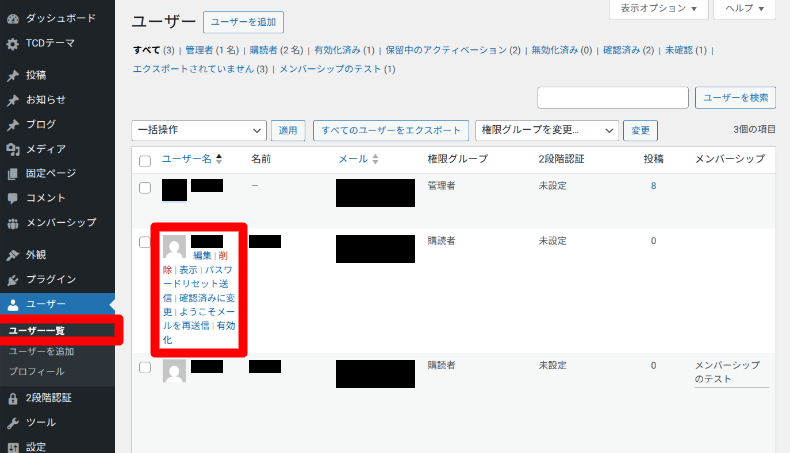Filter by 未確認 link

point(679,50)
